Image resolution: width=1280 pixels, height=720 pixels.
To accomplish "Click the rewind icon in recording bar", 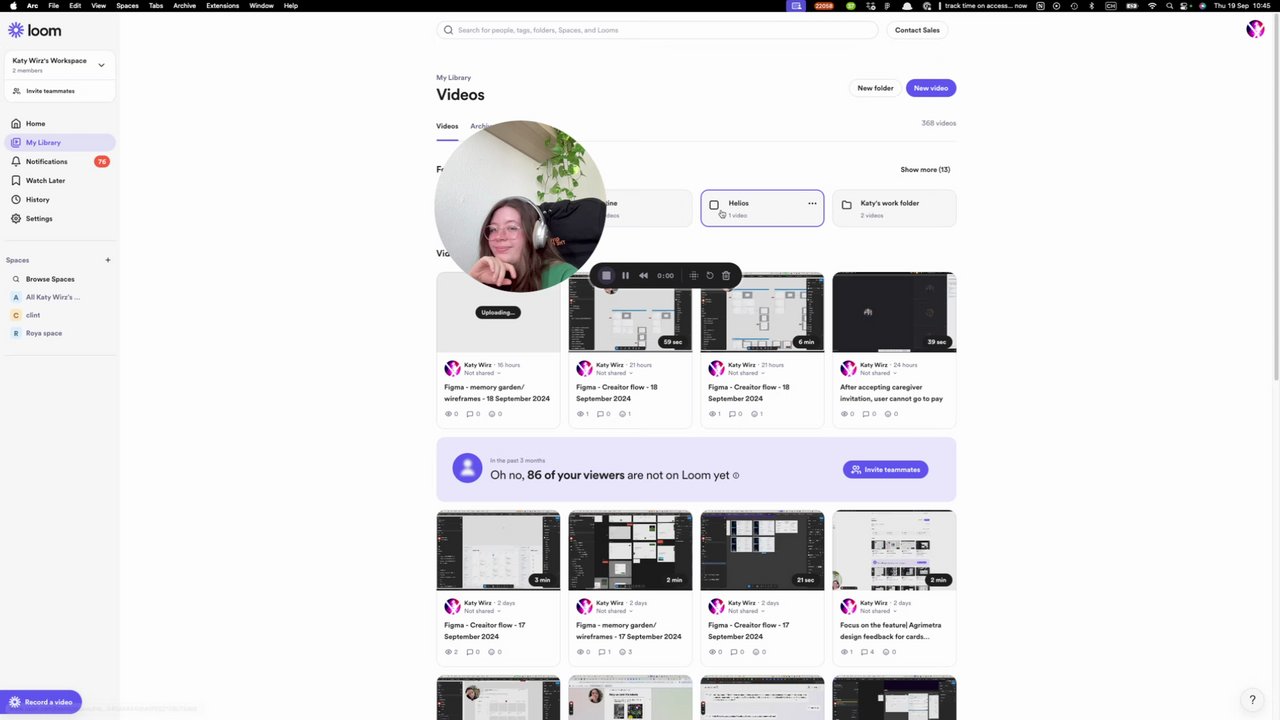I will [643, 275].
